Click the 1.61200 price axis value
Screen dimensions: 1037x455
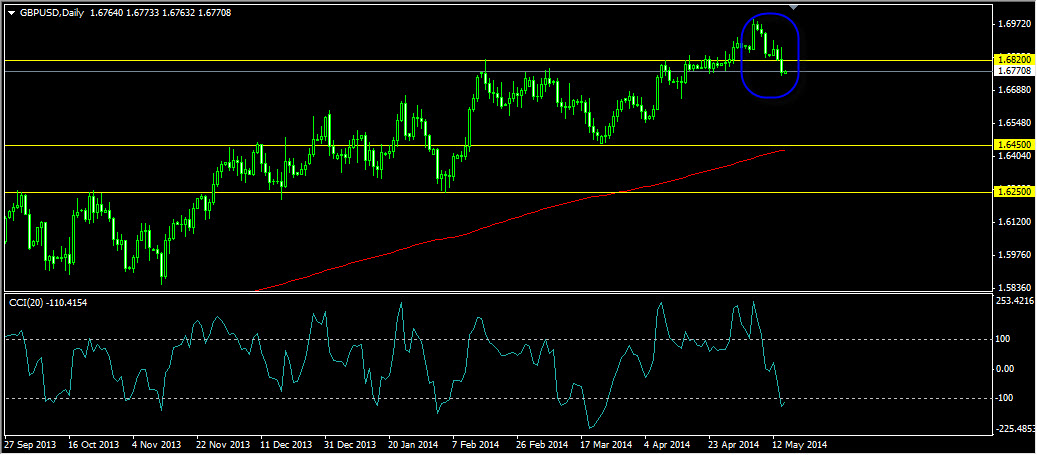coord(1016,222)
